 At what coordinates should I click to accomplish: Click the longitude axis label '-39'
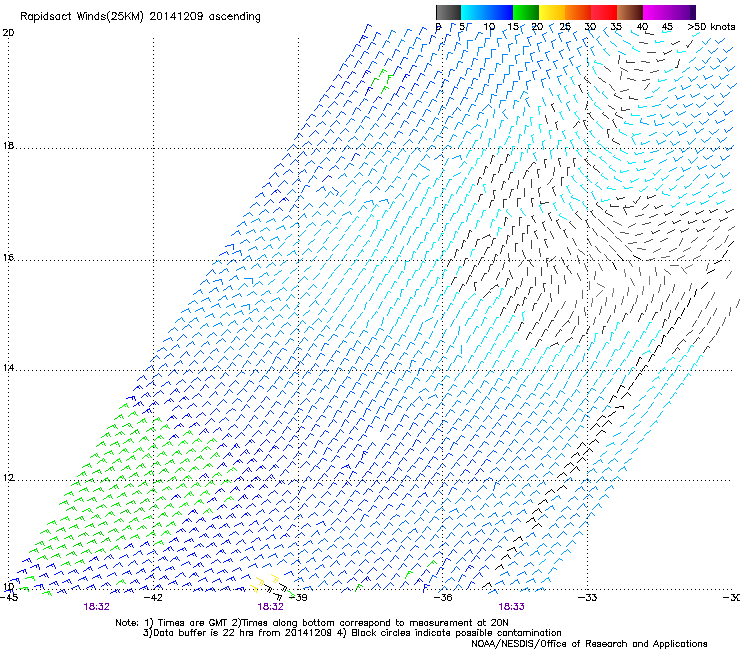tap(298, 598)
